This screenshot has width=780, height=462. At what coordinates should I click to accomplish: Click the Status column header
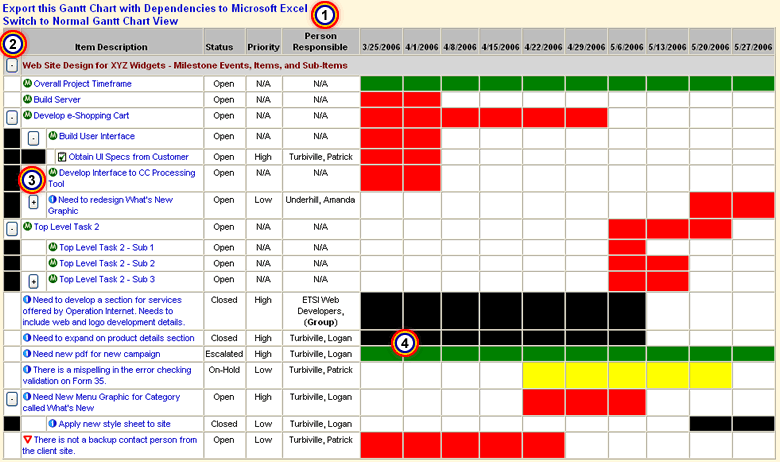(219, 47)
